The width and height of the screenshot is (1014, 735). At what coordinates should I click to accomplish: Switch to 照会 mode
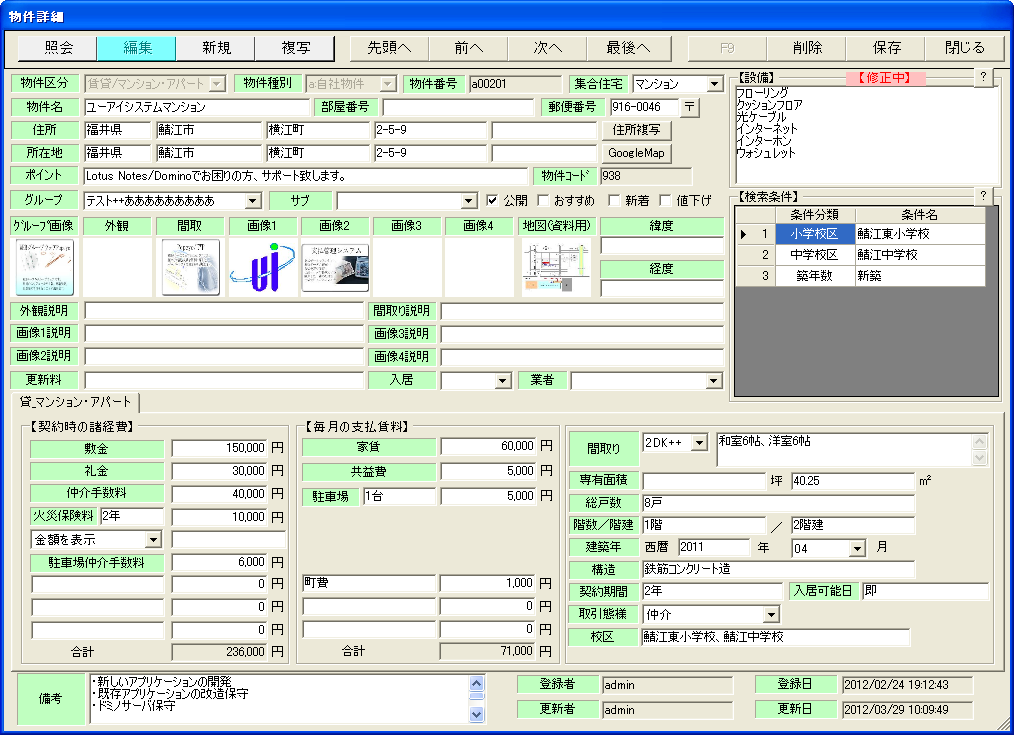pyautogui.click(x=58, y=48)
